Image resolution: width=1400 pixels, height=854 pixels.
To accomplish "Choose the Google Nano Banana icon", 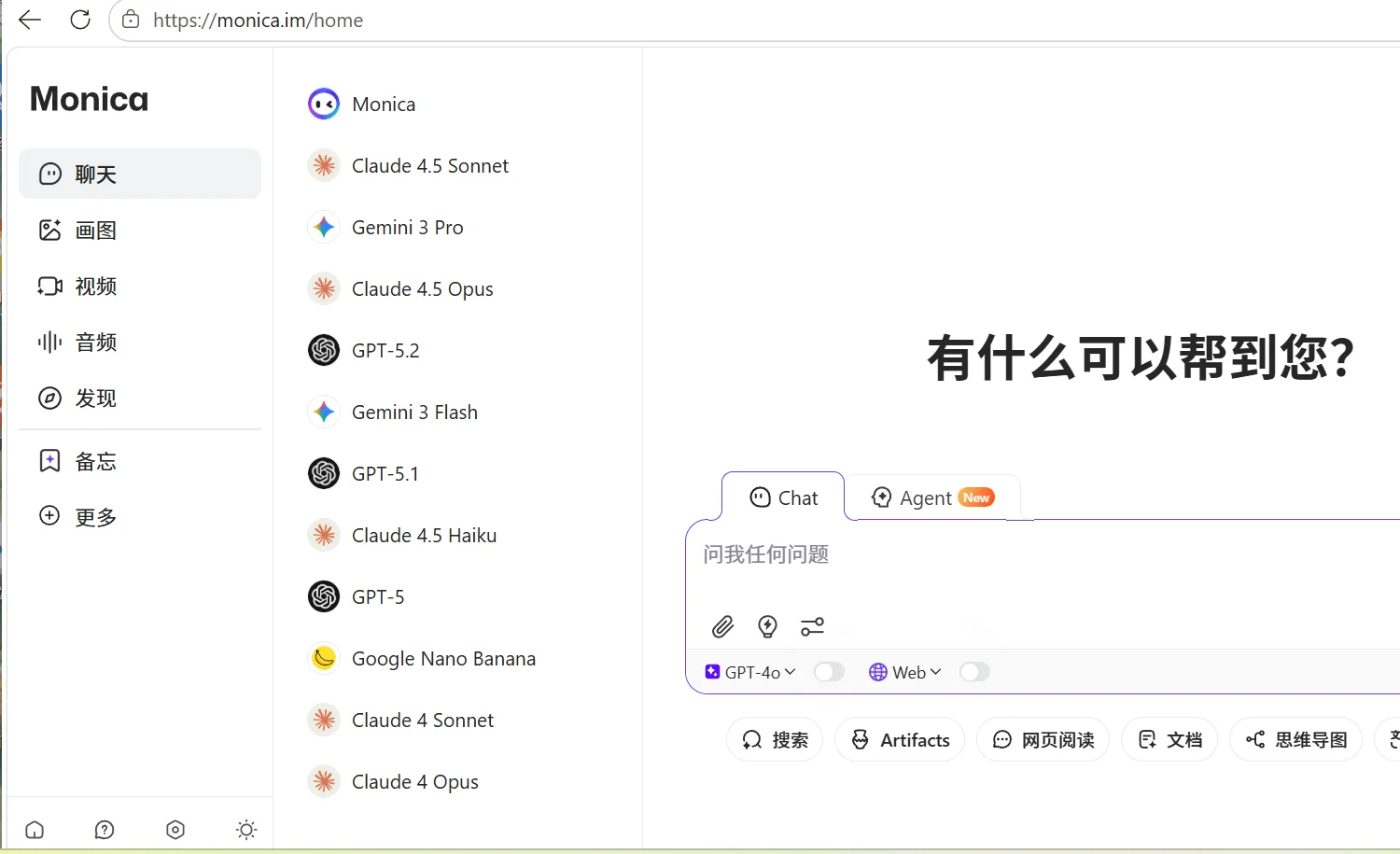I will (324, 658).
